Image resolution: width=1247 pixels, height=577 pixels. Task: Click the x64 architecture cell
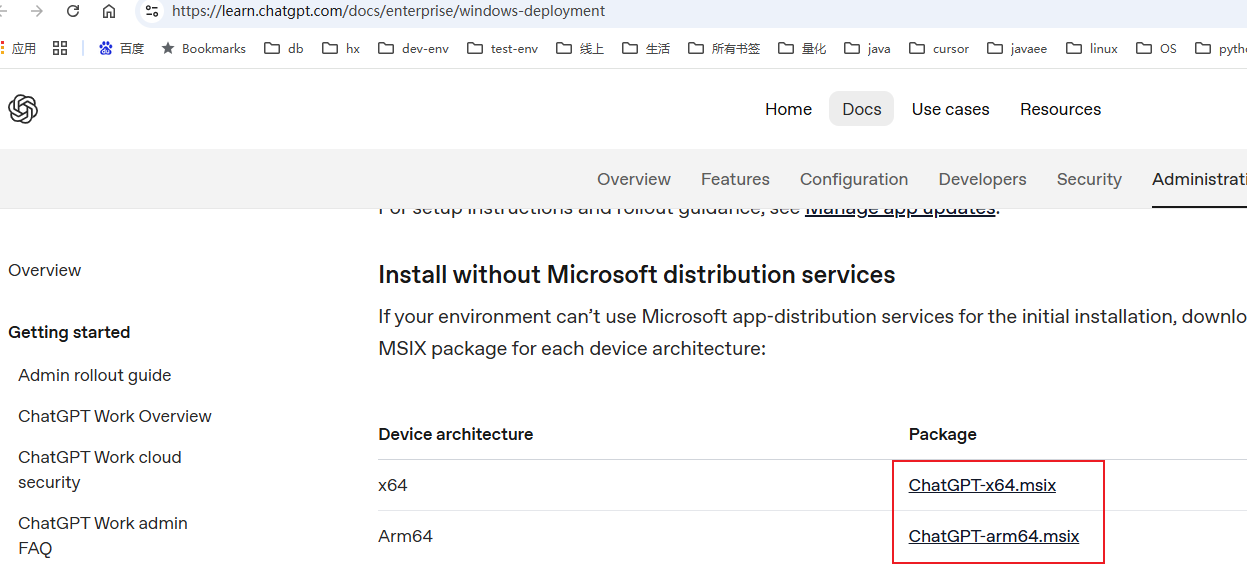click(393, 485)
